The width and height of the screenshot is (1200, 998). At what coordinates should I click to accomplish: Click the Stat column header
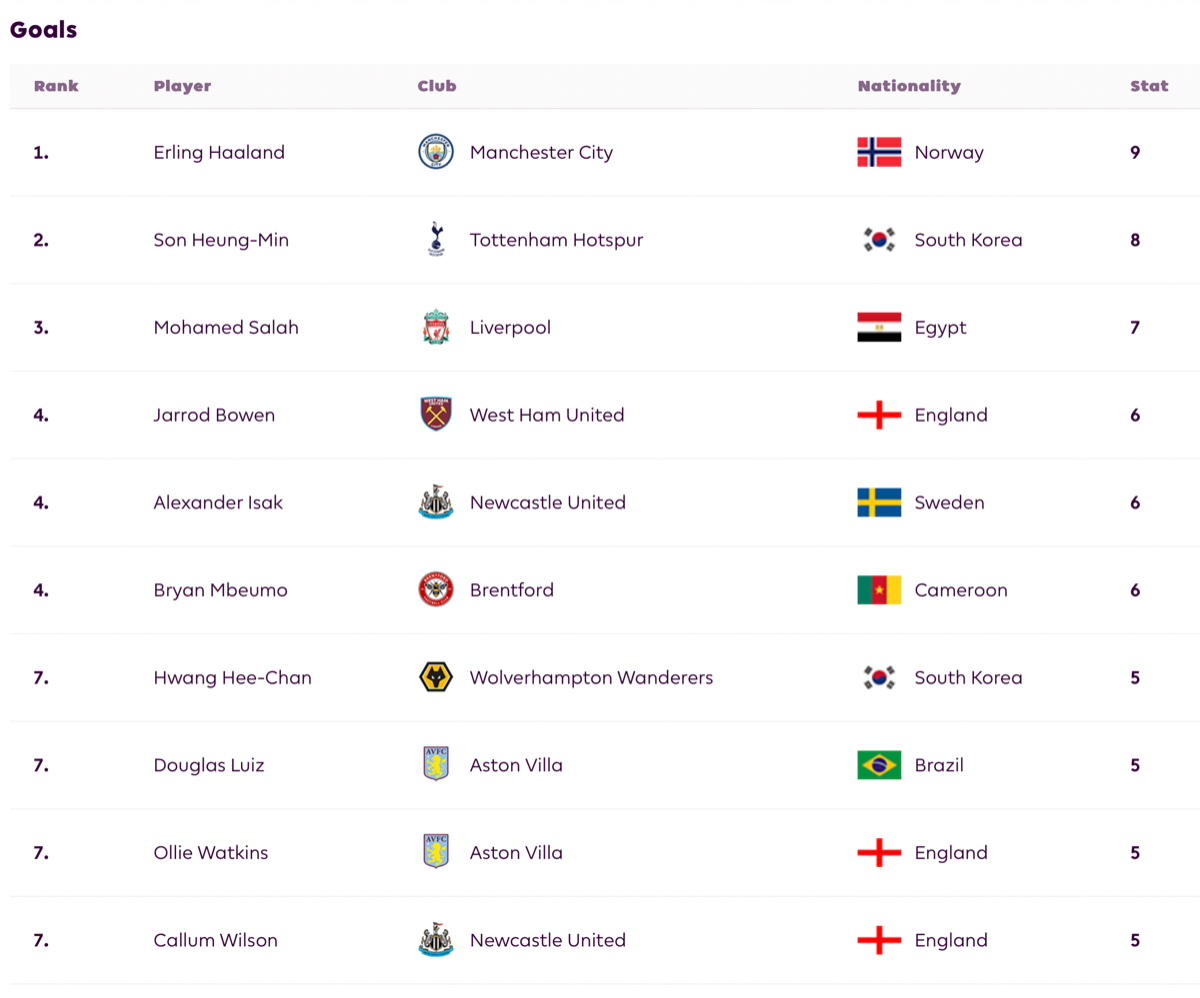(1149, 86)
